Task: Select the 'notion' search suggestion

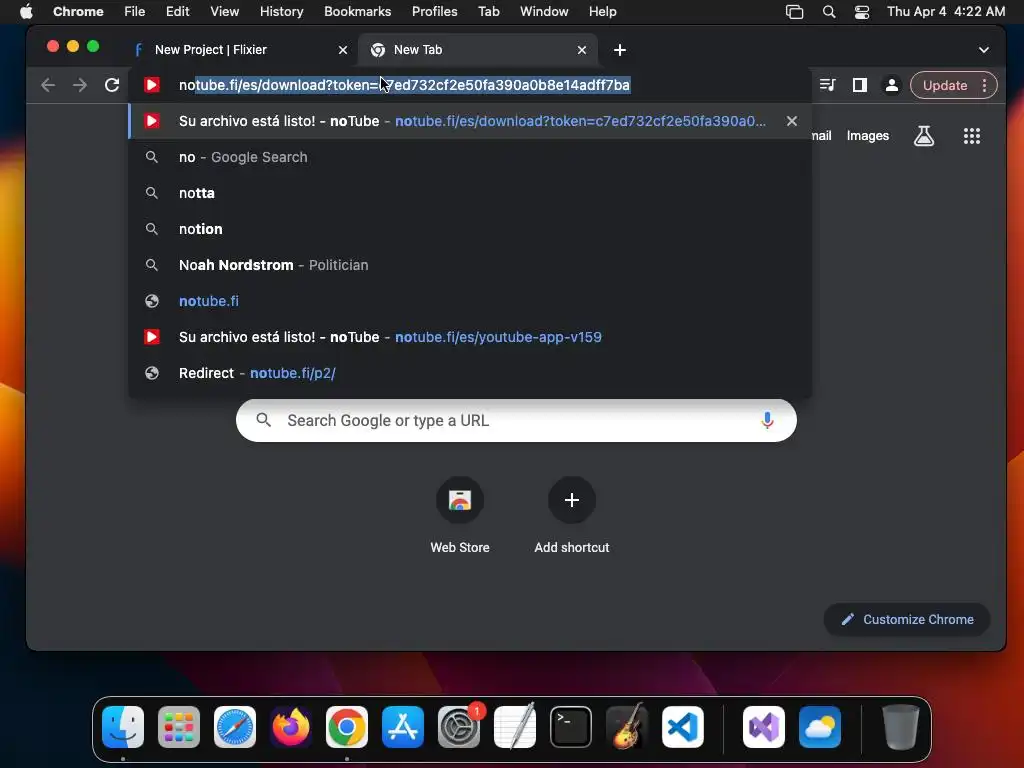Action: [x=470, y=229]
